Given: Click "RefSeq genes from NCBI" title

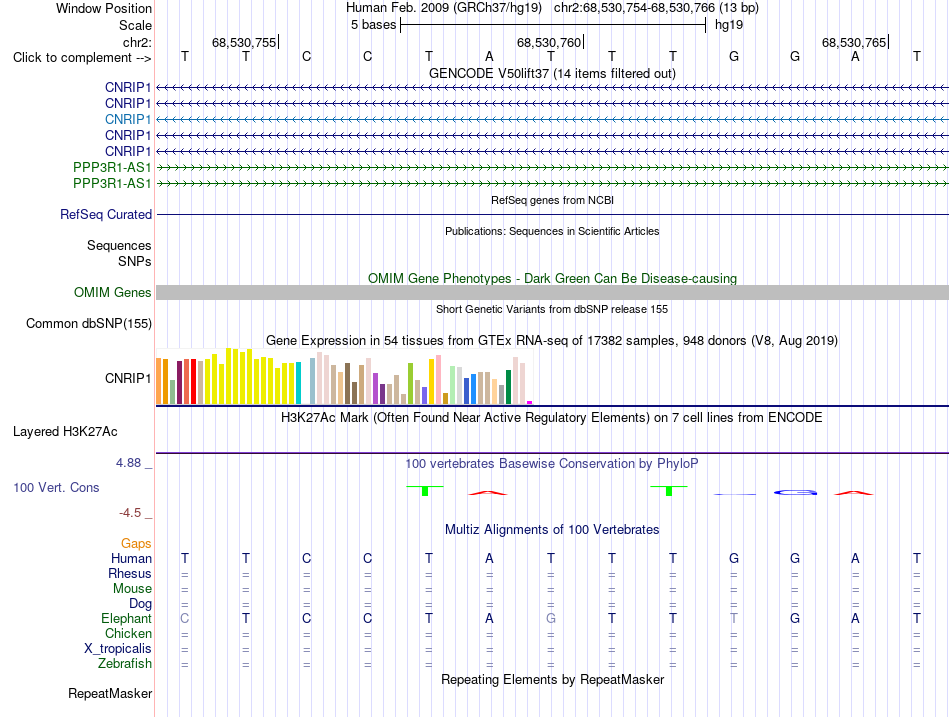Looking at the screenshot, I should 552,200.
